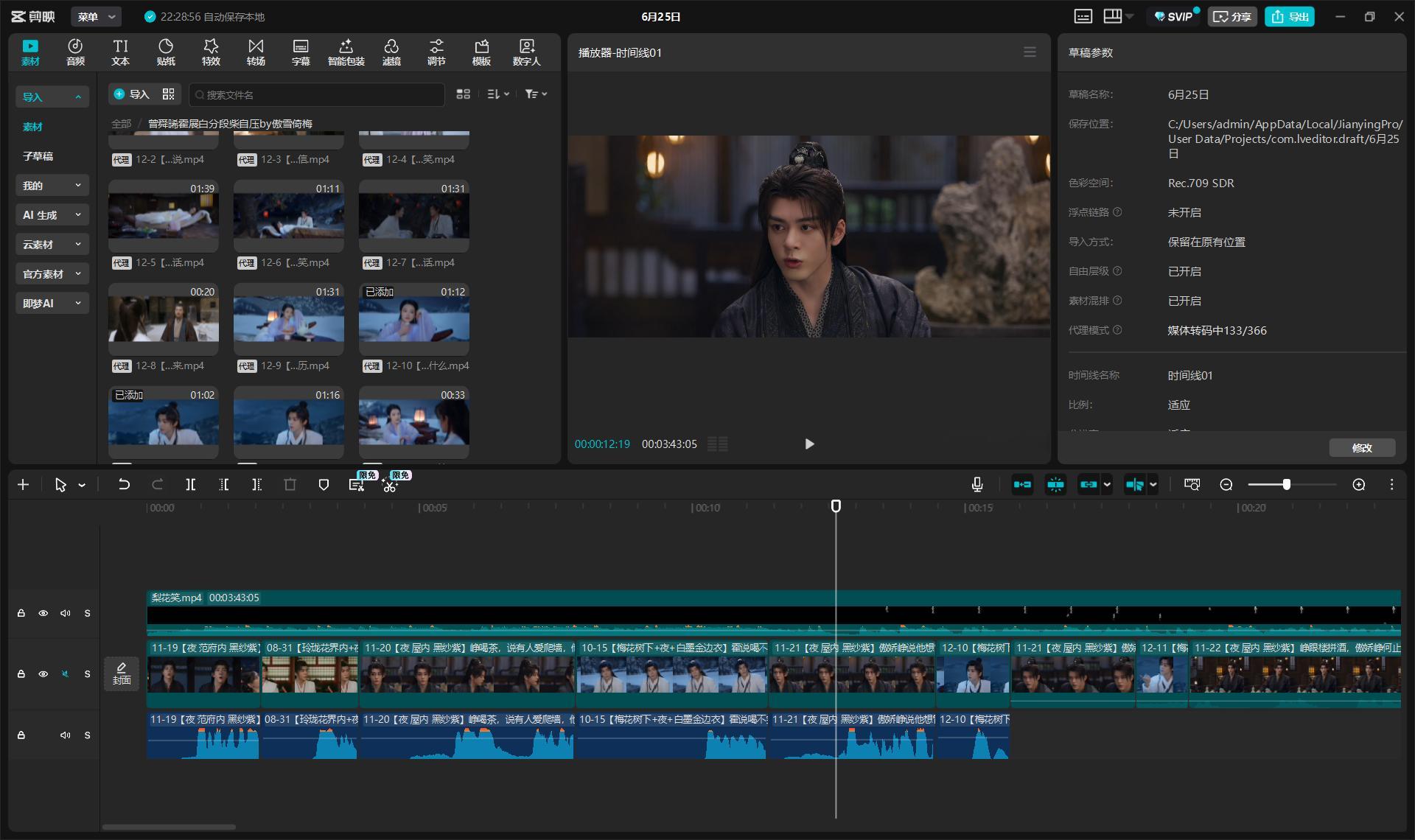Select the 12-9 video thumbnail
The image size is (1415, 840).
289,315
